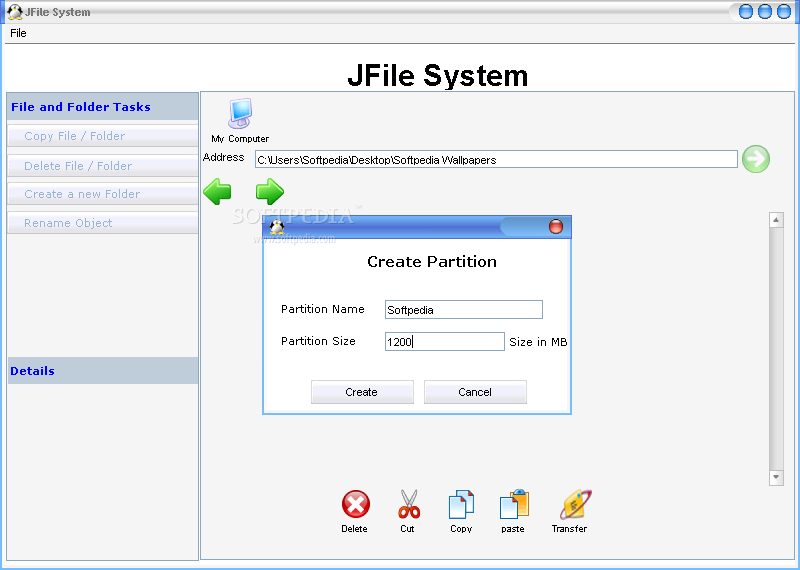Viewport: 800px width, 570px height.
Task: Click the Create button
Action: (x=362, y=392)
